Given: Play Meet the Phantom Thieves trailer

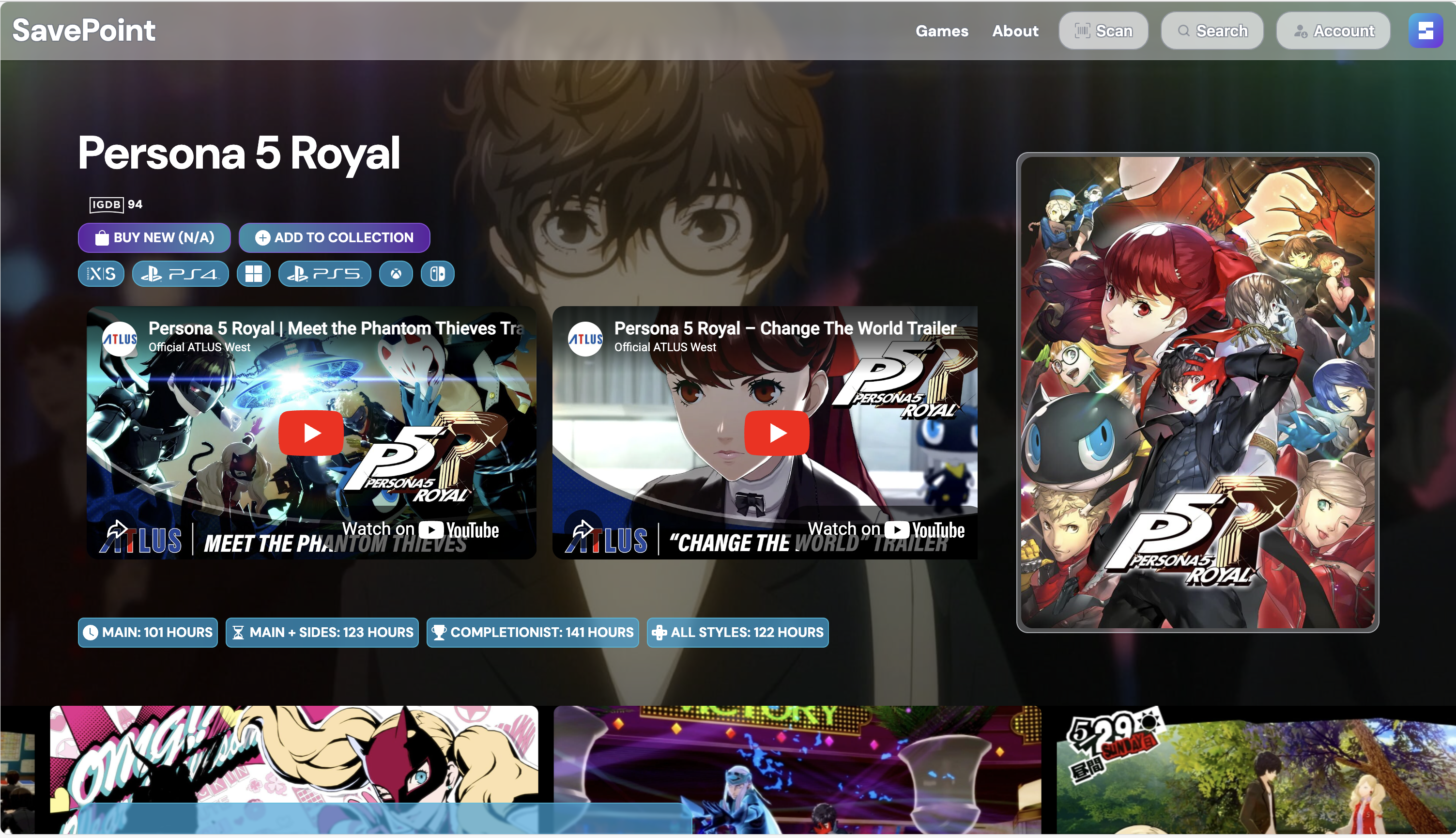Looking at the screenshot, I should pos(311,433).
